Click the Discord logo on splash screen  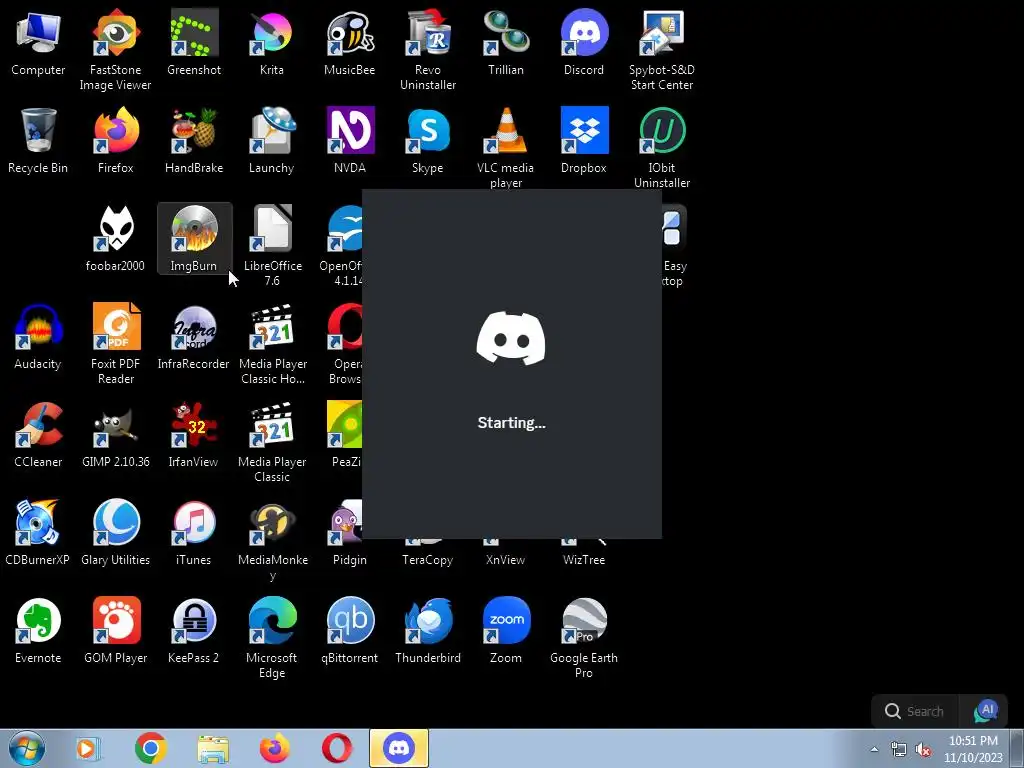[x=511, y=338]
